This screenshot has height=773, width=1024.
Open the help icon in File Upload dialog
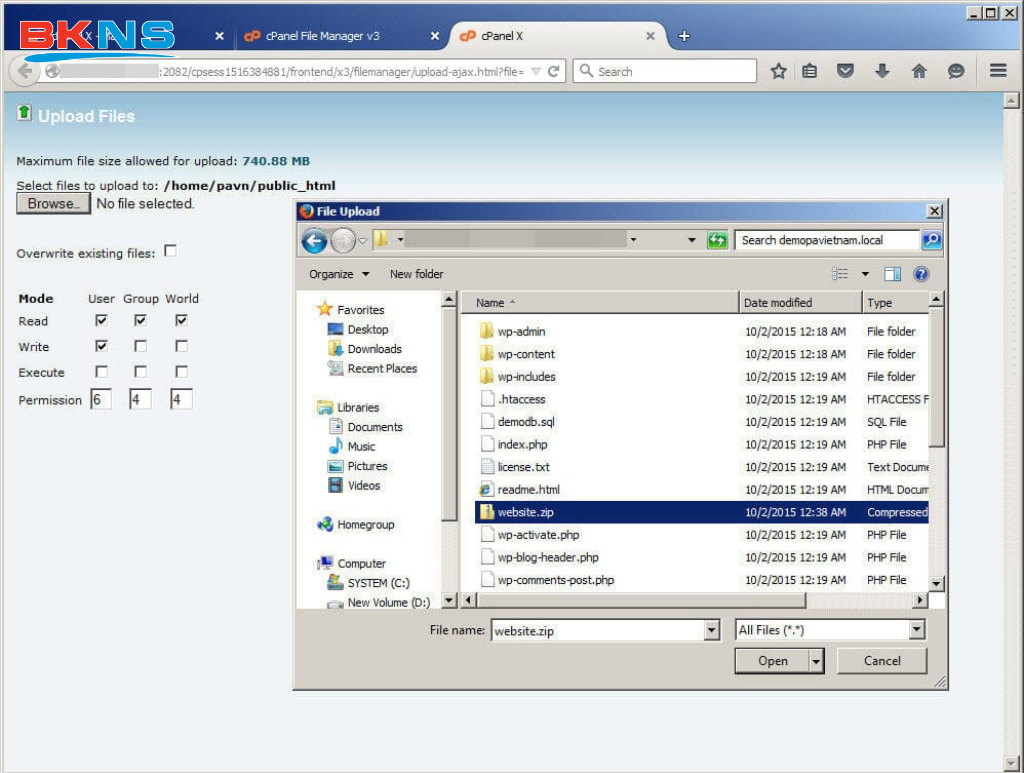tap(921, 274)
